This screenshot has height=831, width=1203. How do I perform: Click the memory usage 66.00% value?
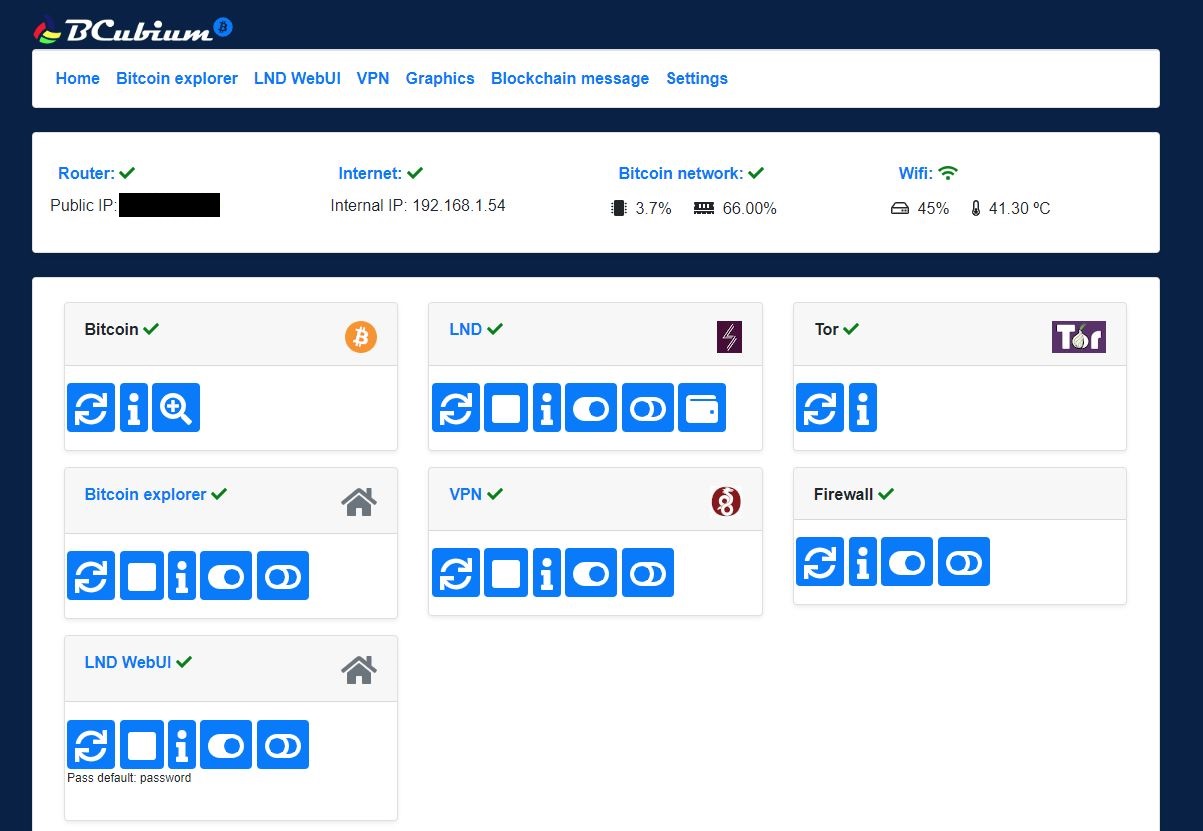pyautogui.click(x=749, y=208)
